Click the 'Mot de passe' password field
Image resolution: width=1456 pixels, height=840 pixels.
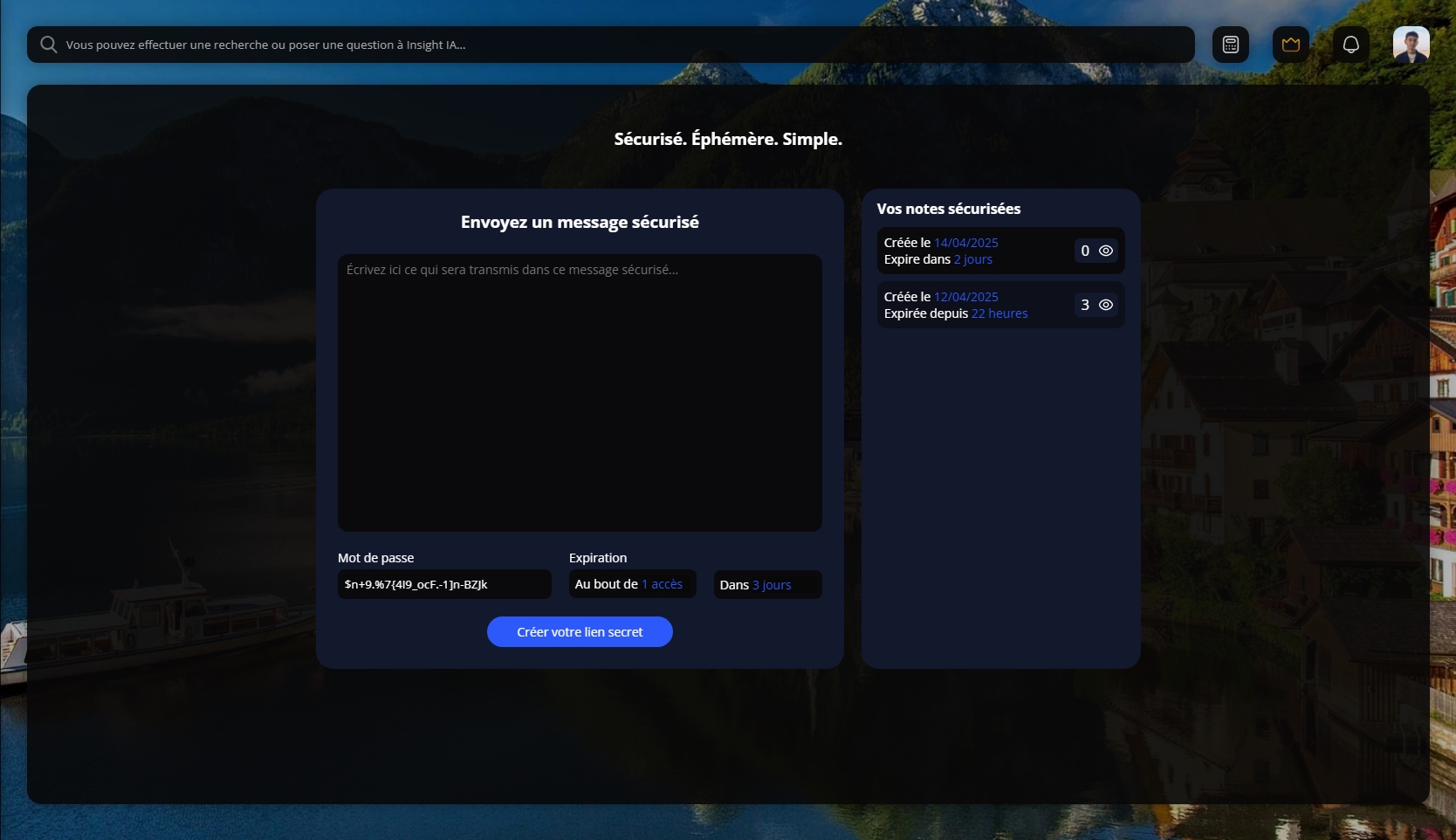point(444,584)
